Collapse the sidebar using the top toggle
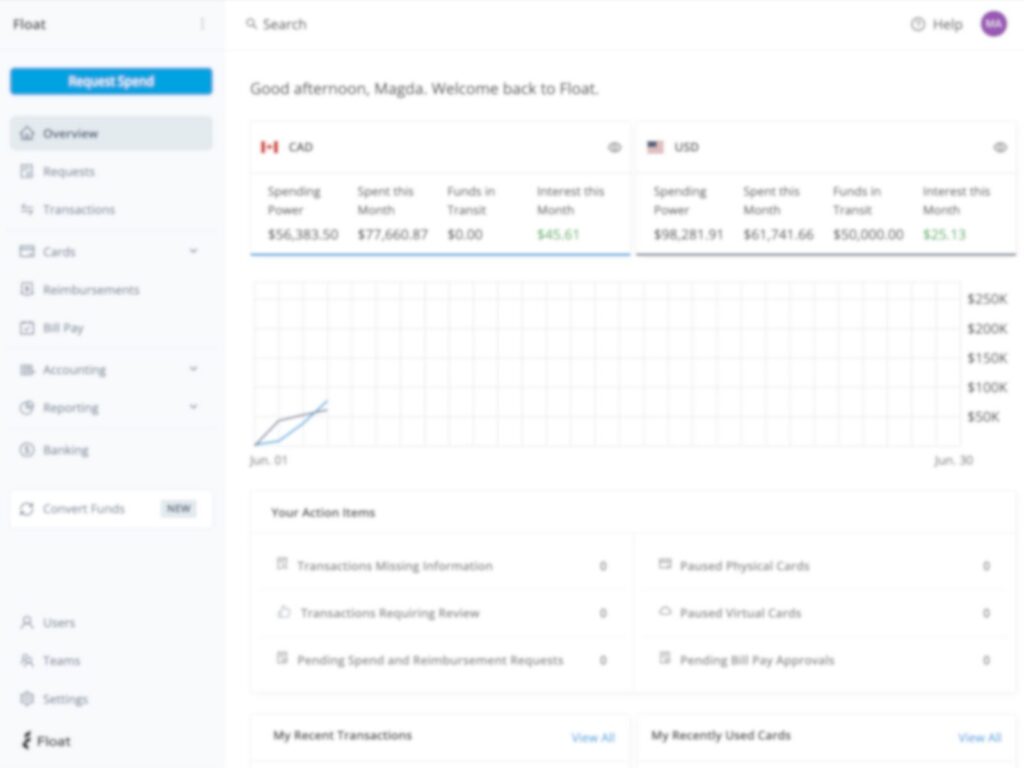The height and width of the screenshot is (768, 1024). click(x=202, y=23)
